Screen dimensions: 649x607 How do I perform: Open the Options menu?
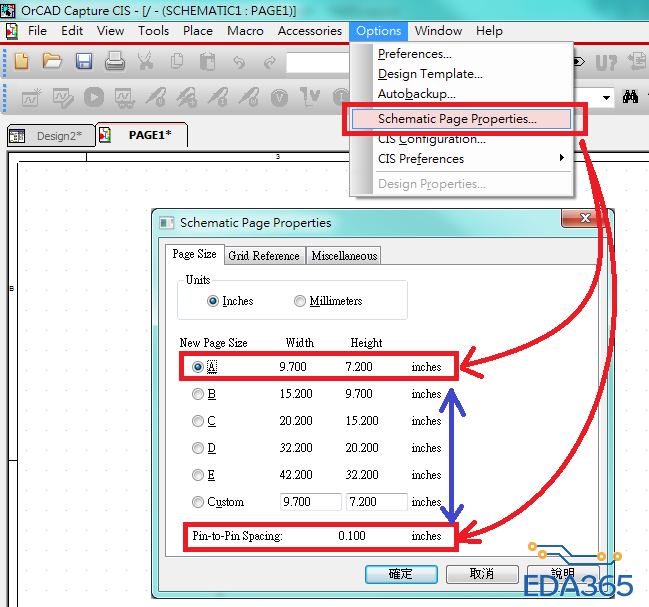click(x=378, y=31)
